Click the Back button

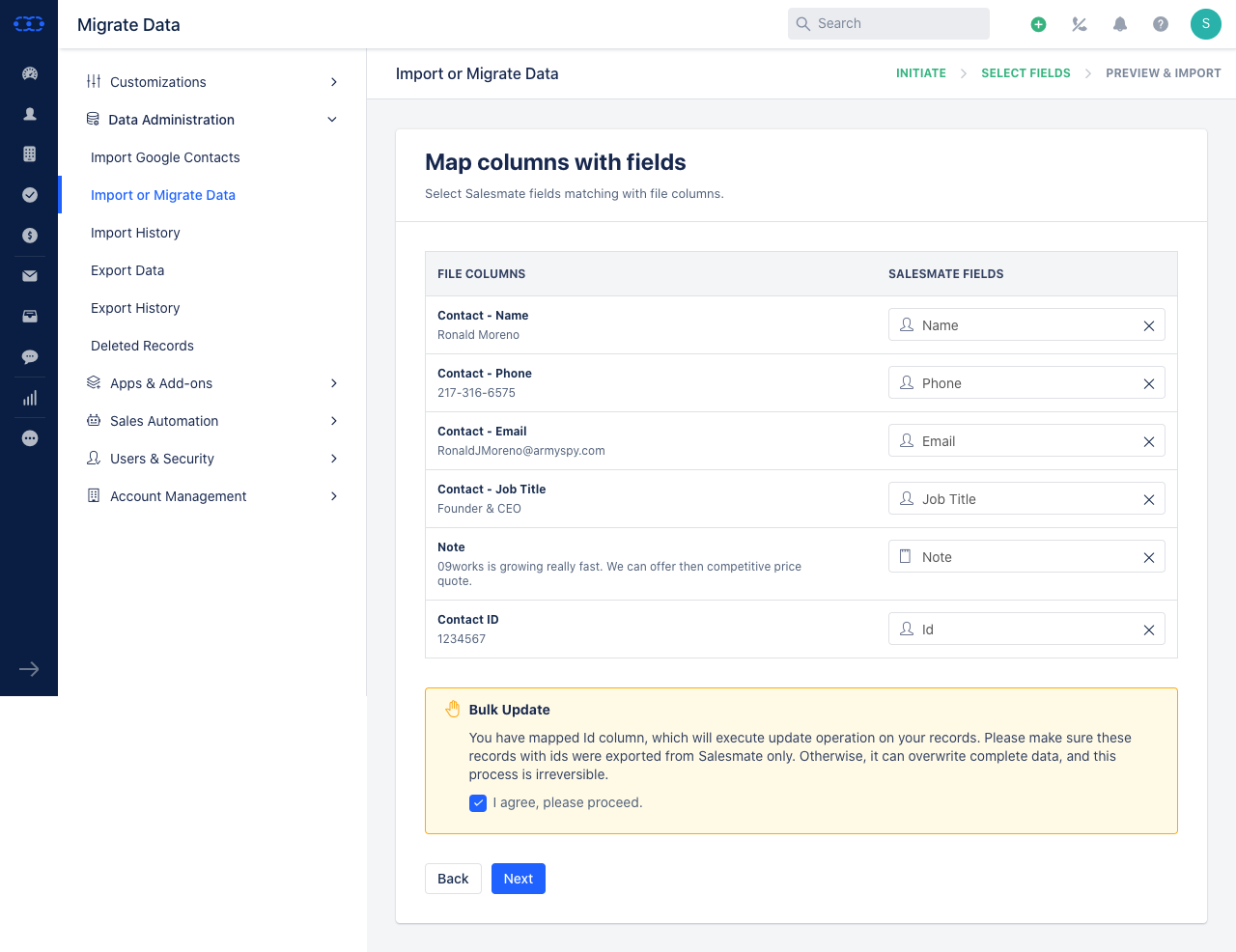453,879
